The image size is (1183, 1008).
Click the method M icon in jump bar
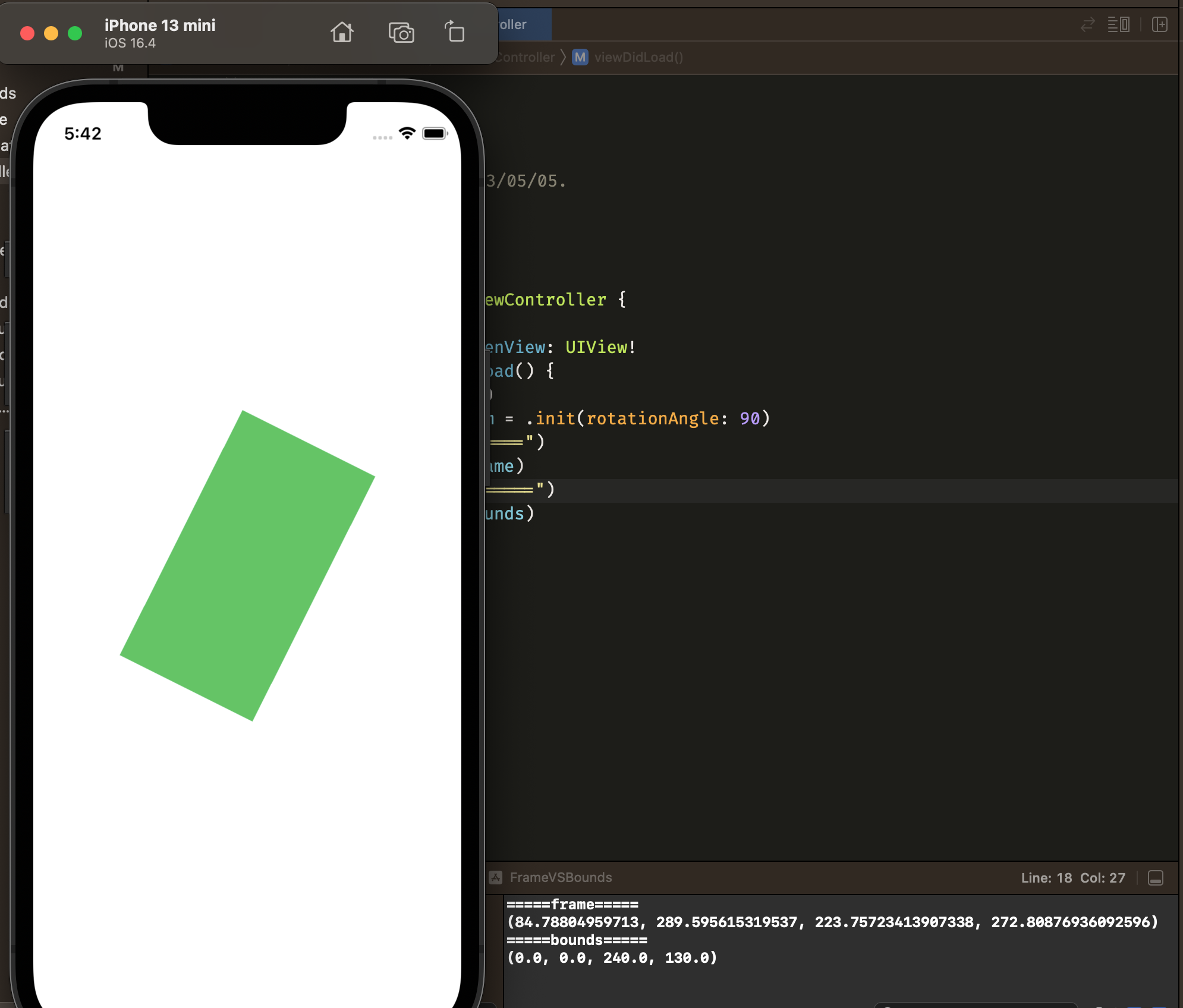[x=580, y=57]
